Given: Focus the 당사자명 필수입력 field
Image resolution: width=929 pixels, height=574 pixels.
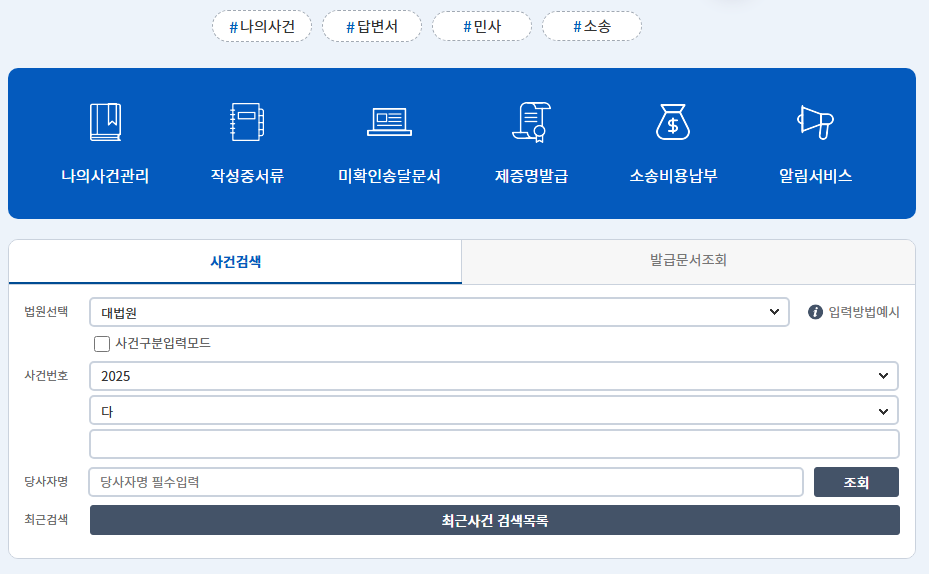Looking at the screenshot, I should click(x=446, y=482).
